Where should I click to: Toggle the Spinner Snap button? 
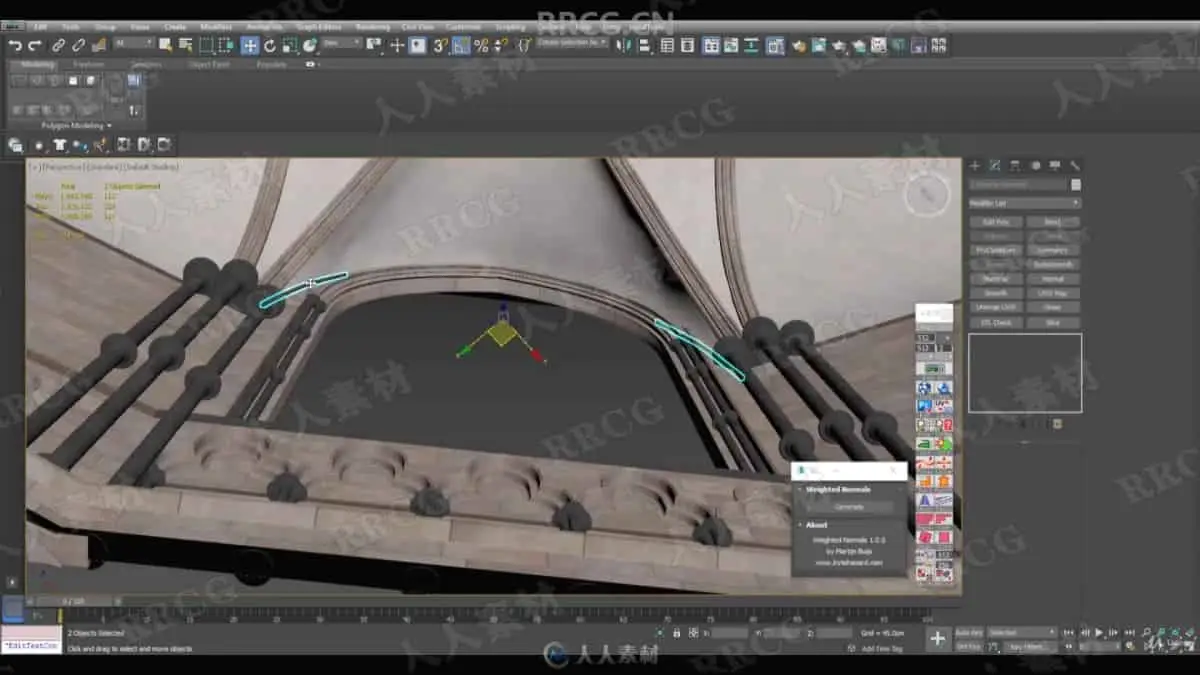(x=499, y=45)
